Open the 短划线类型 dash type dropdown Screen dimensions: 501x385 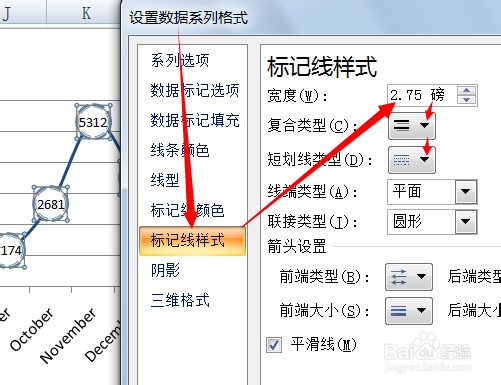coord(412,160)
